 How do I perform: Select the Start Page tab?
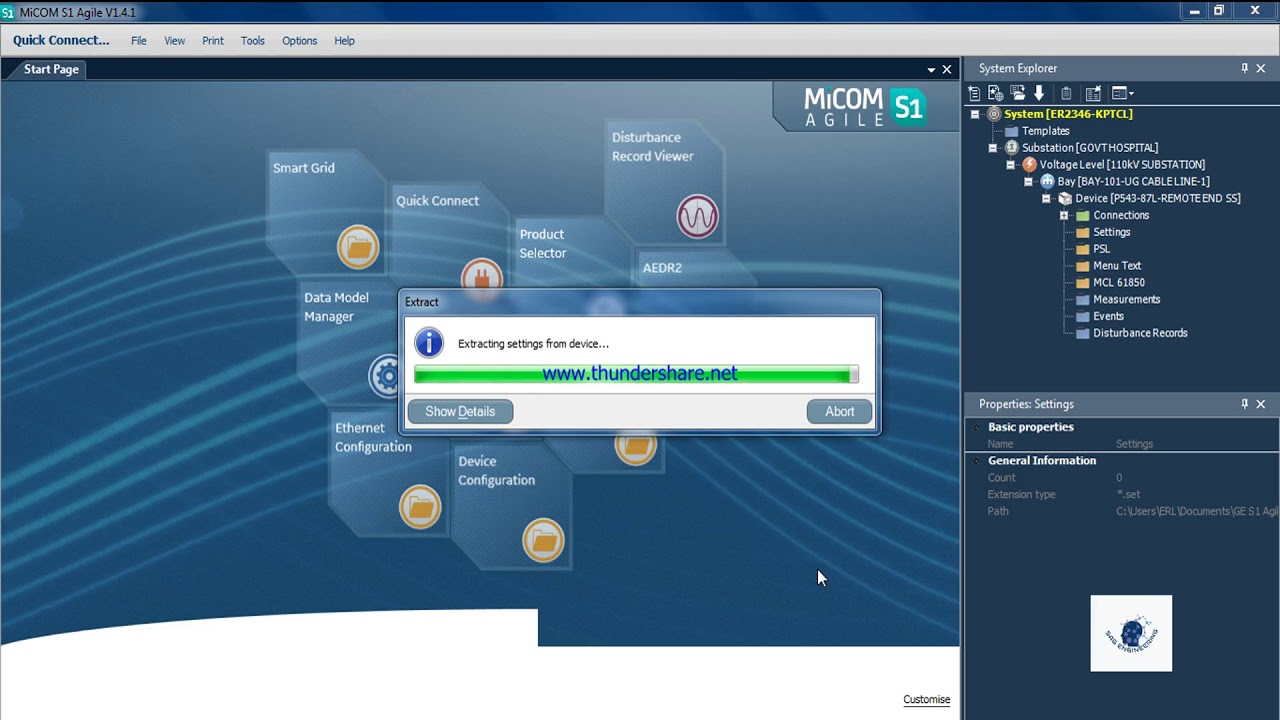tap(51, 69)
